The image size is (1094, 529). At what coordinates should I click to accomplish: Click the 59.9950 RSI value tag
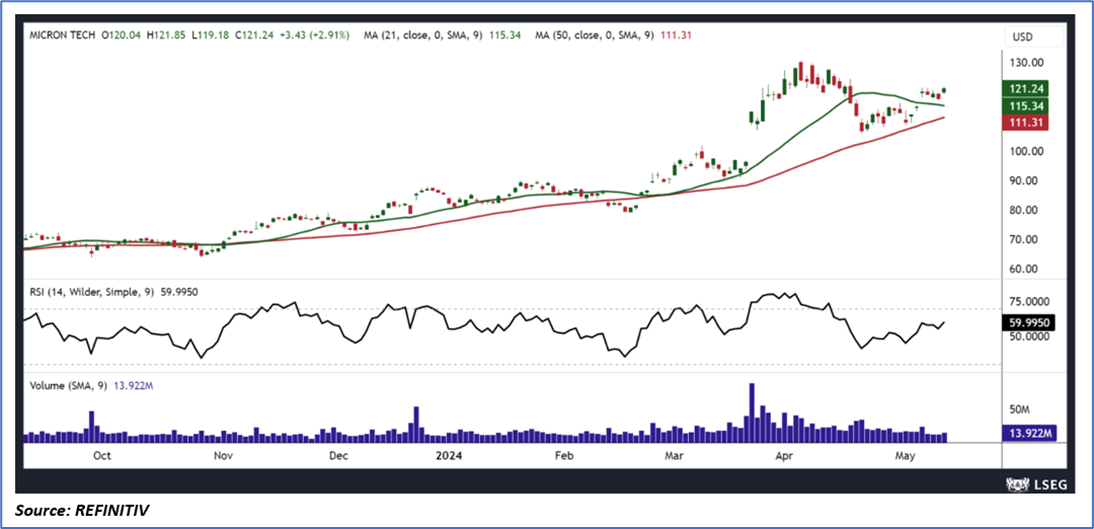click(x=1028, y=322)
